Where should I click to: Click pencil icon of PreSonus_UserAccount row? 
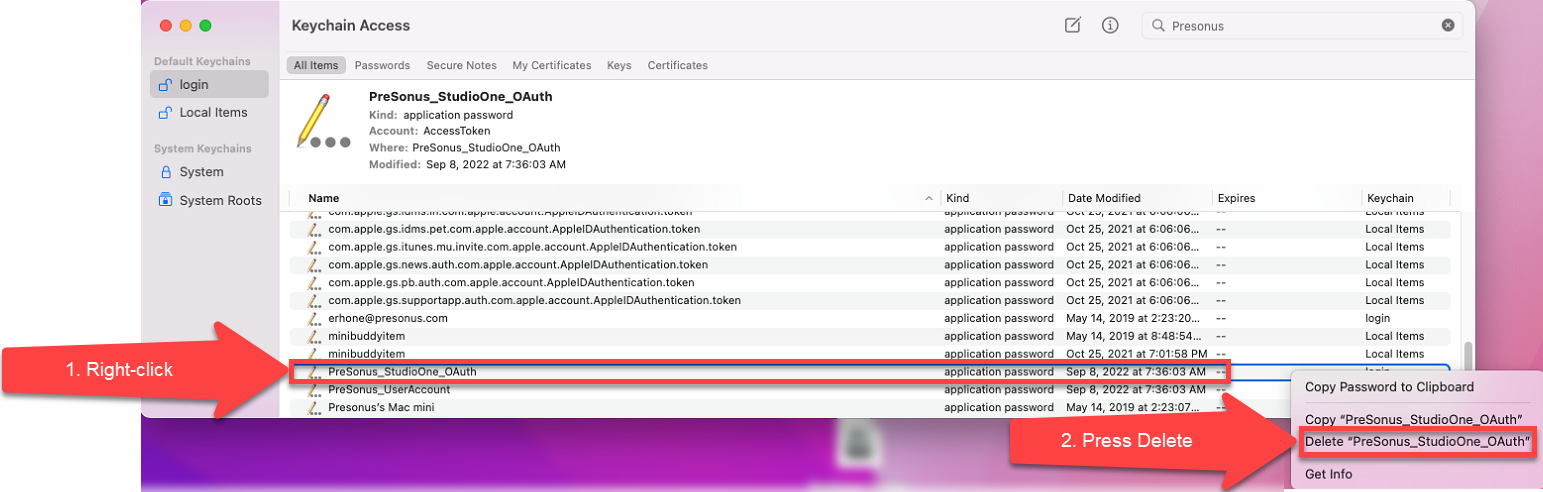pyautogui.click(x=313, y=389)
